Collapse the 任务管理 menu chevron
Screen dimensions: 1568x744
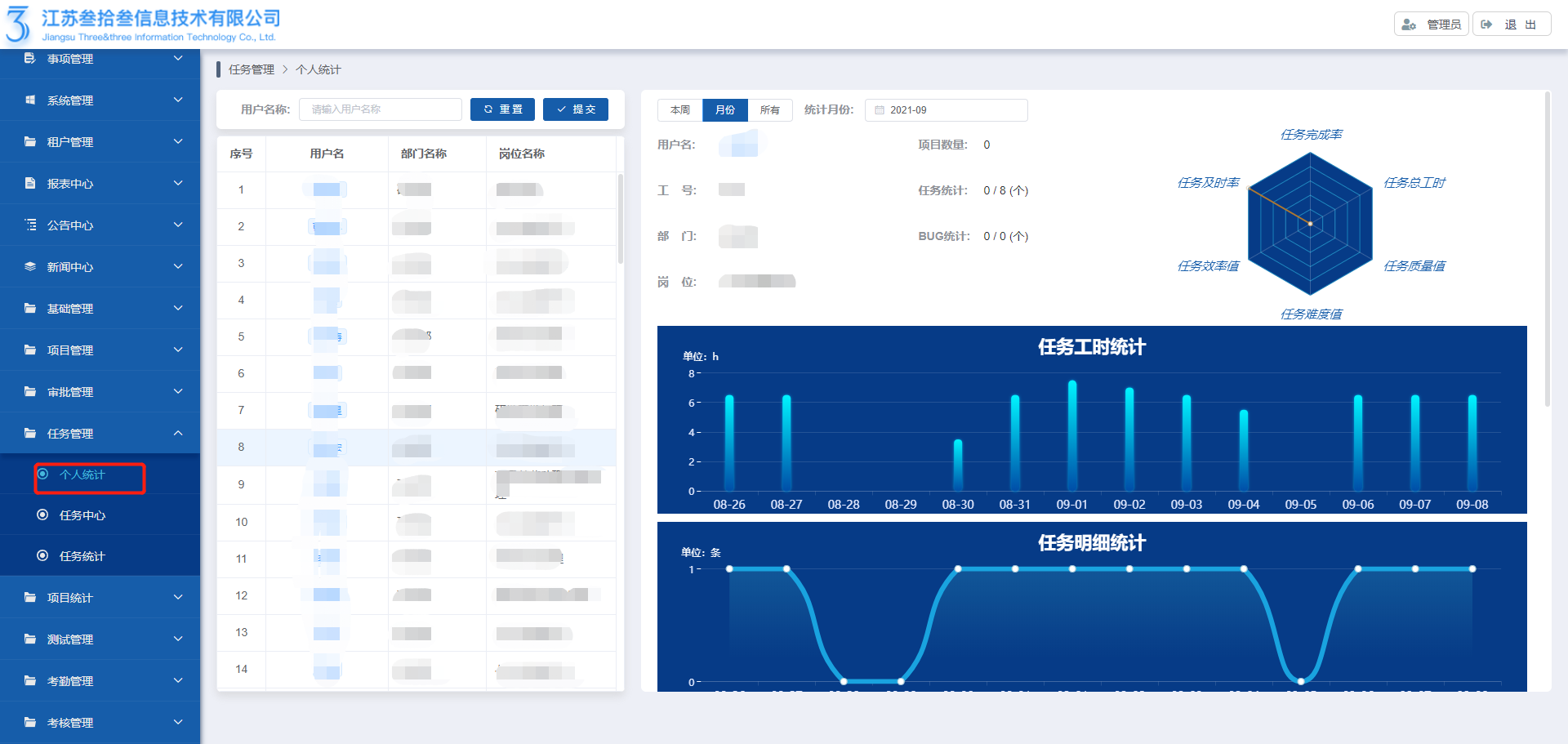pyautogui.click(x=178, y=433)
